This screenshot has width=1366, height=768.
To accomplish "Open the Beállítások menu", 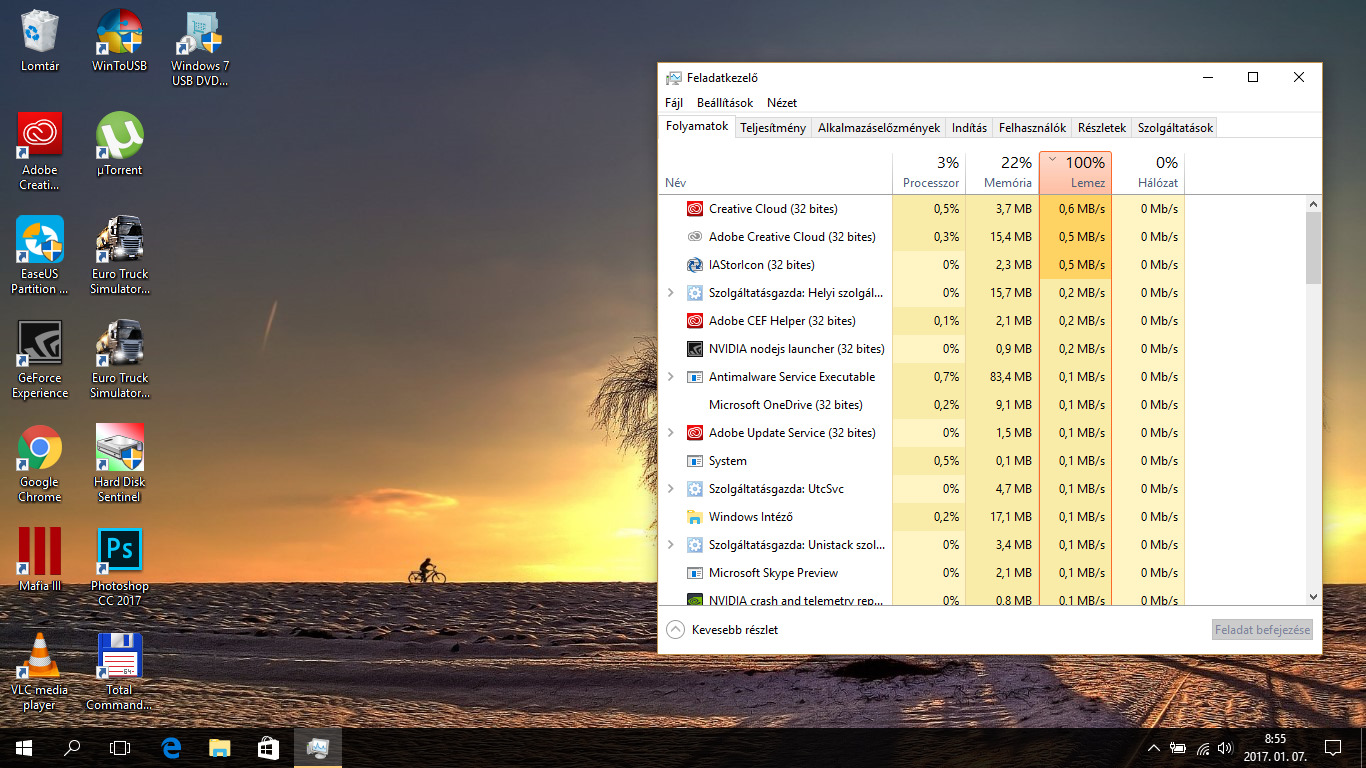I will [x=725, y=103].
